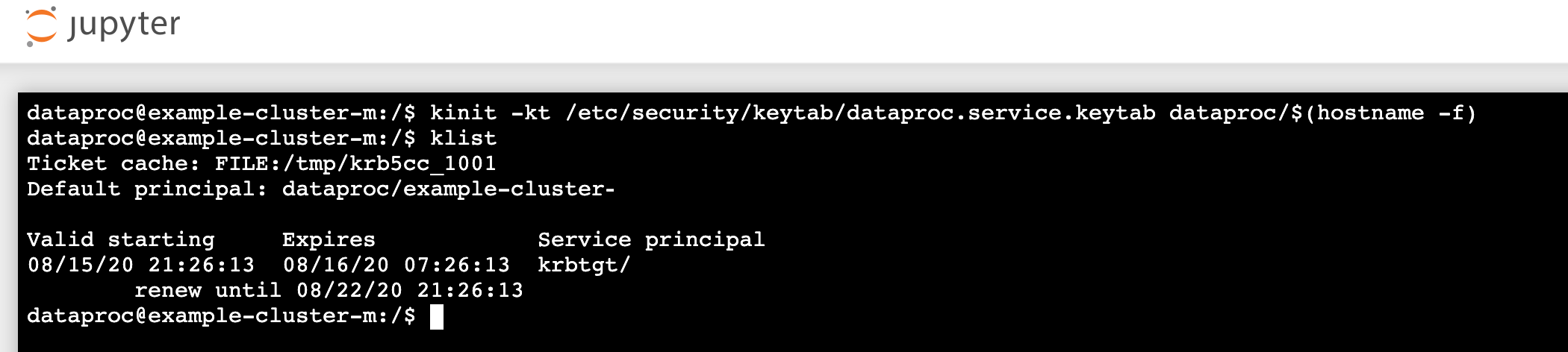This screenshot has width=1568, height=352.
Task: Focus the terminal cursor block
Action: click(x=437, y=317)
